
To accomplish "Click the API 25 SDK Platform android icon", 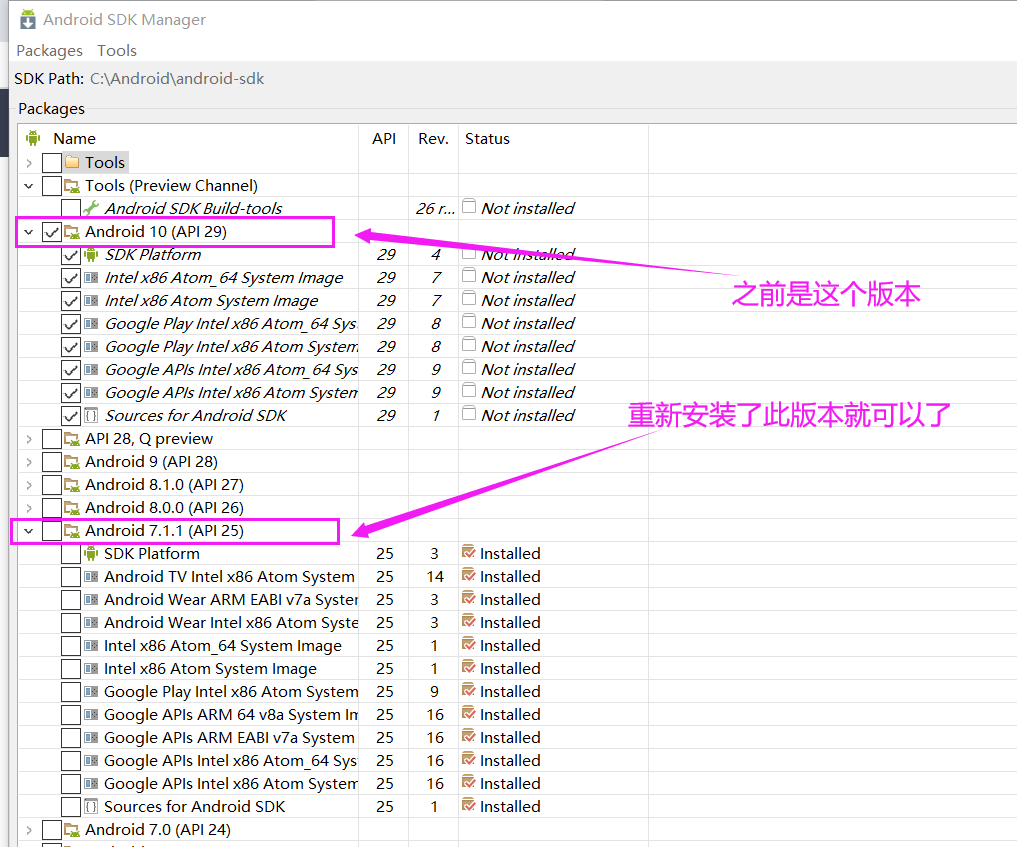I will click(91, 553).
